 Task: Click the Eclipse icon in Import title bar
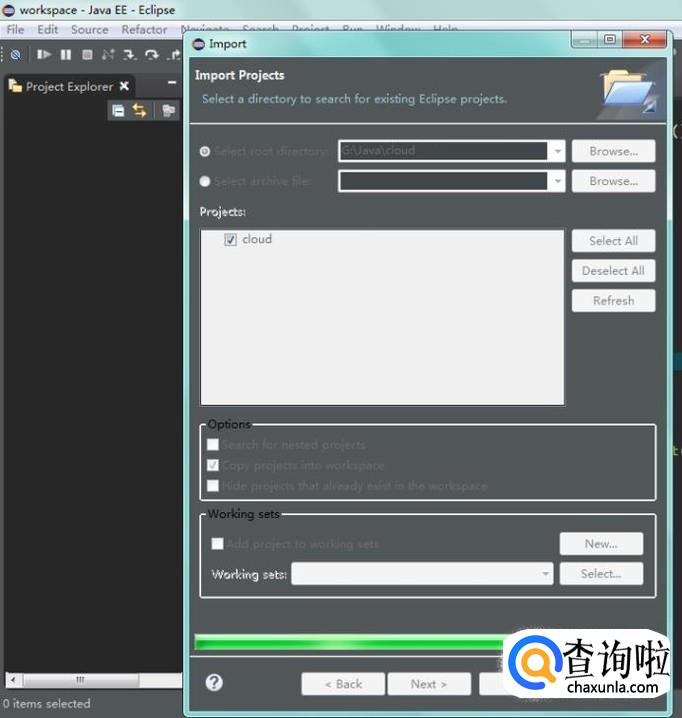point(198,44)
